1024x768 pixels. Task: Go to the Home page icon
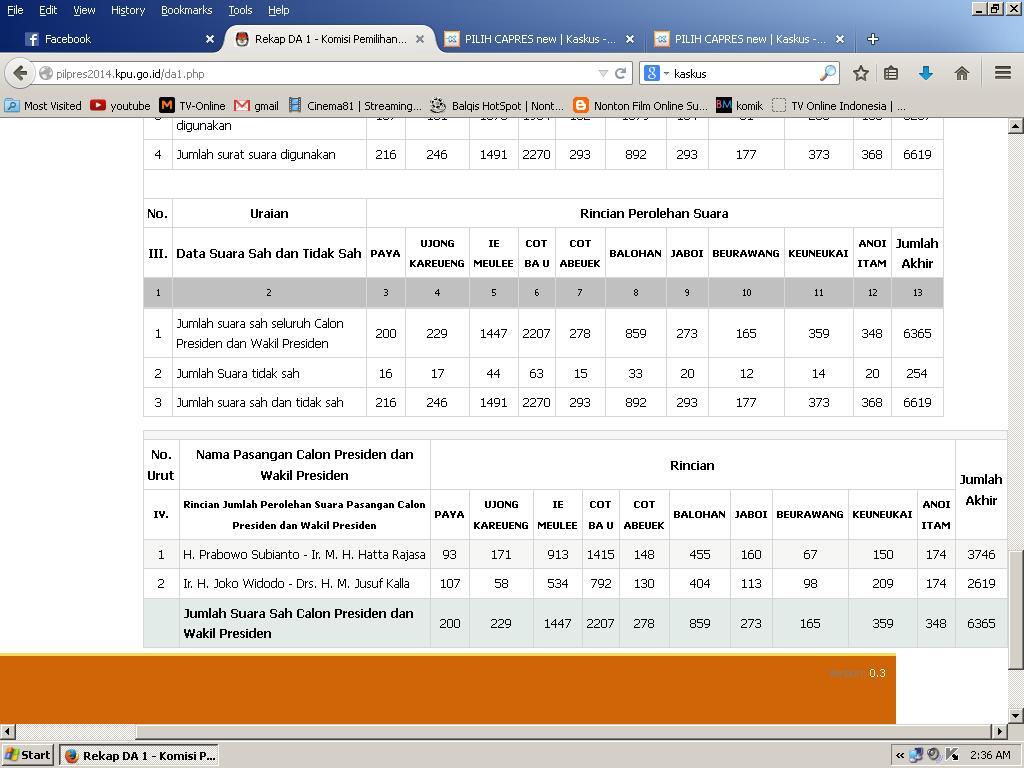point(961,73)
